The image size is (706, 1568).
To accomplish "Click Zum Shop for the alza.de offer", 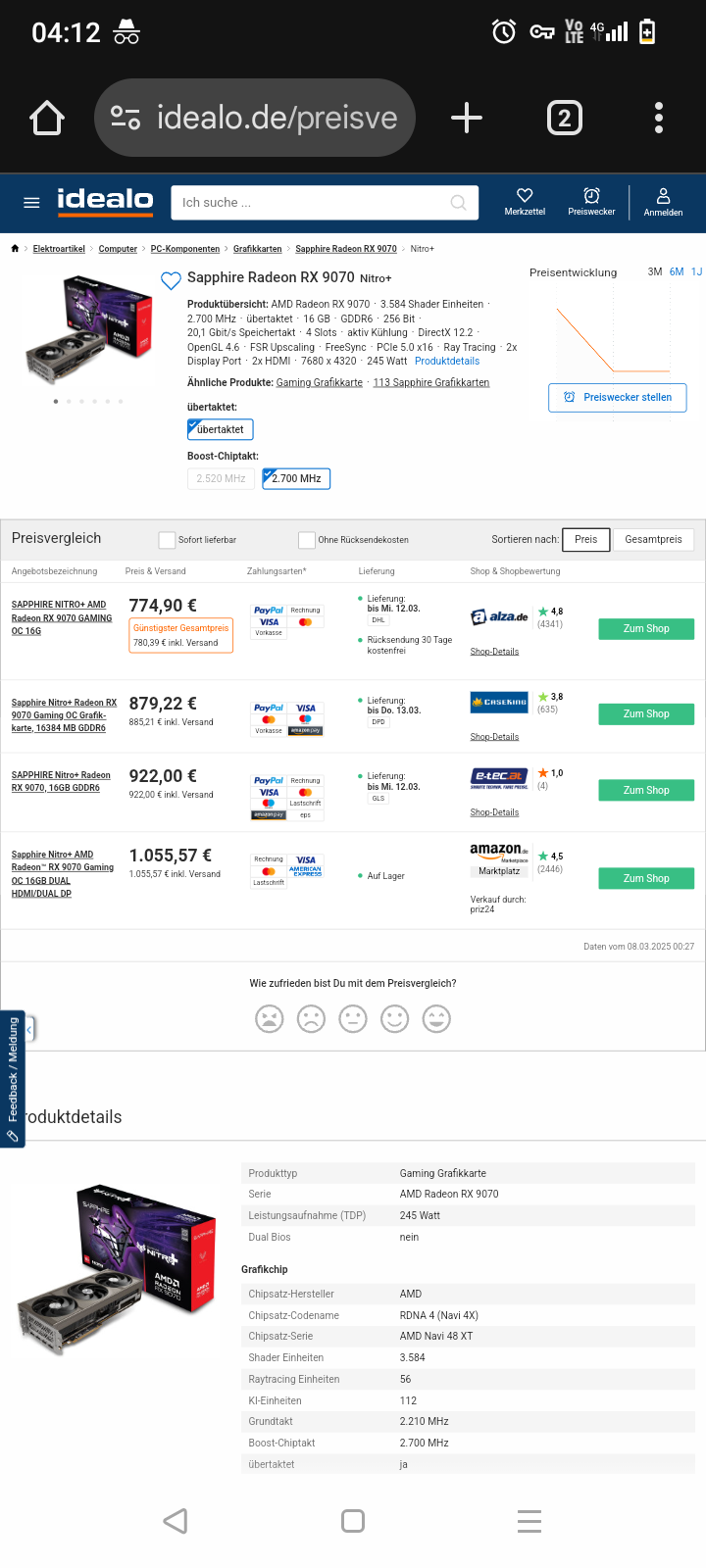I will pyautogui.click(x=646, y=629).
